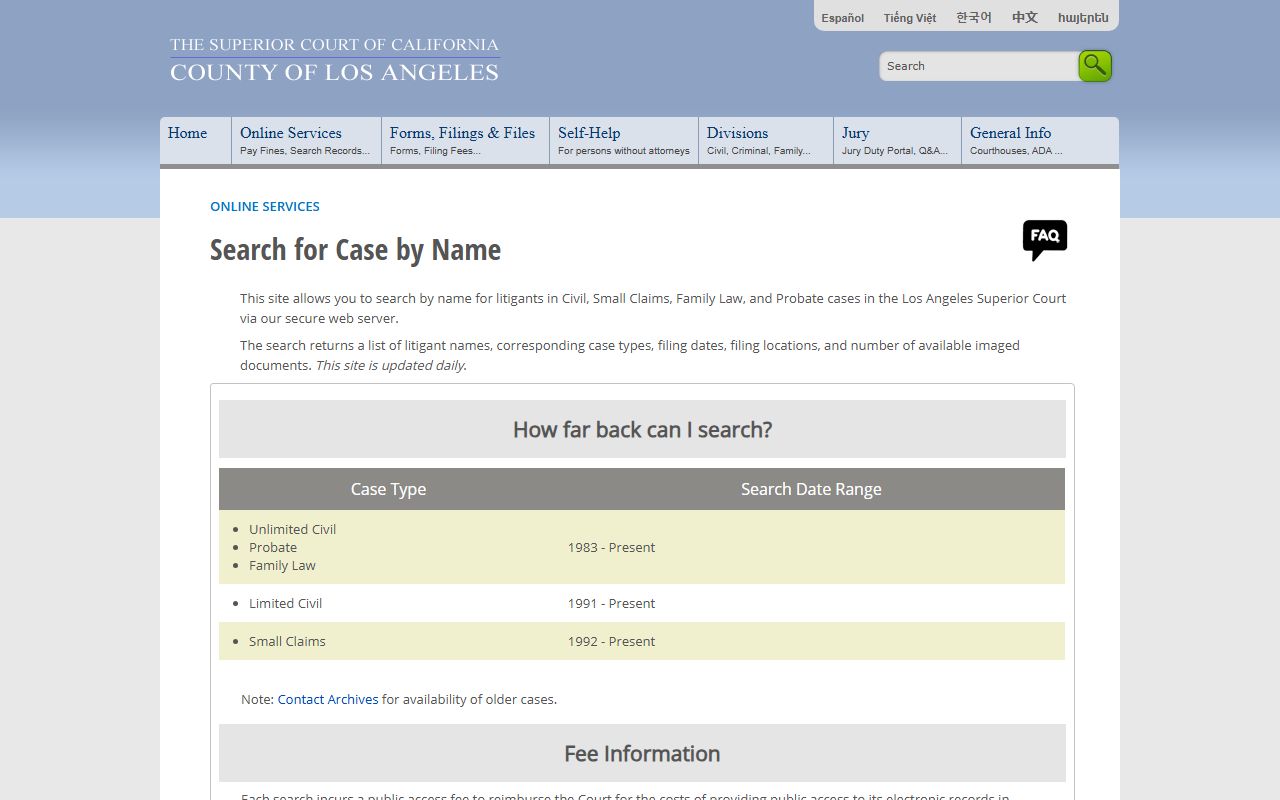Click the Case Type column header
This screenshot has height=800, width=1280.
click(x=388, y=489)
